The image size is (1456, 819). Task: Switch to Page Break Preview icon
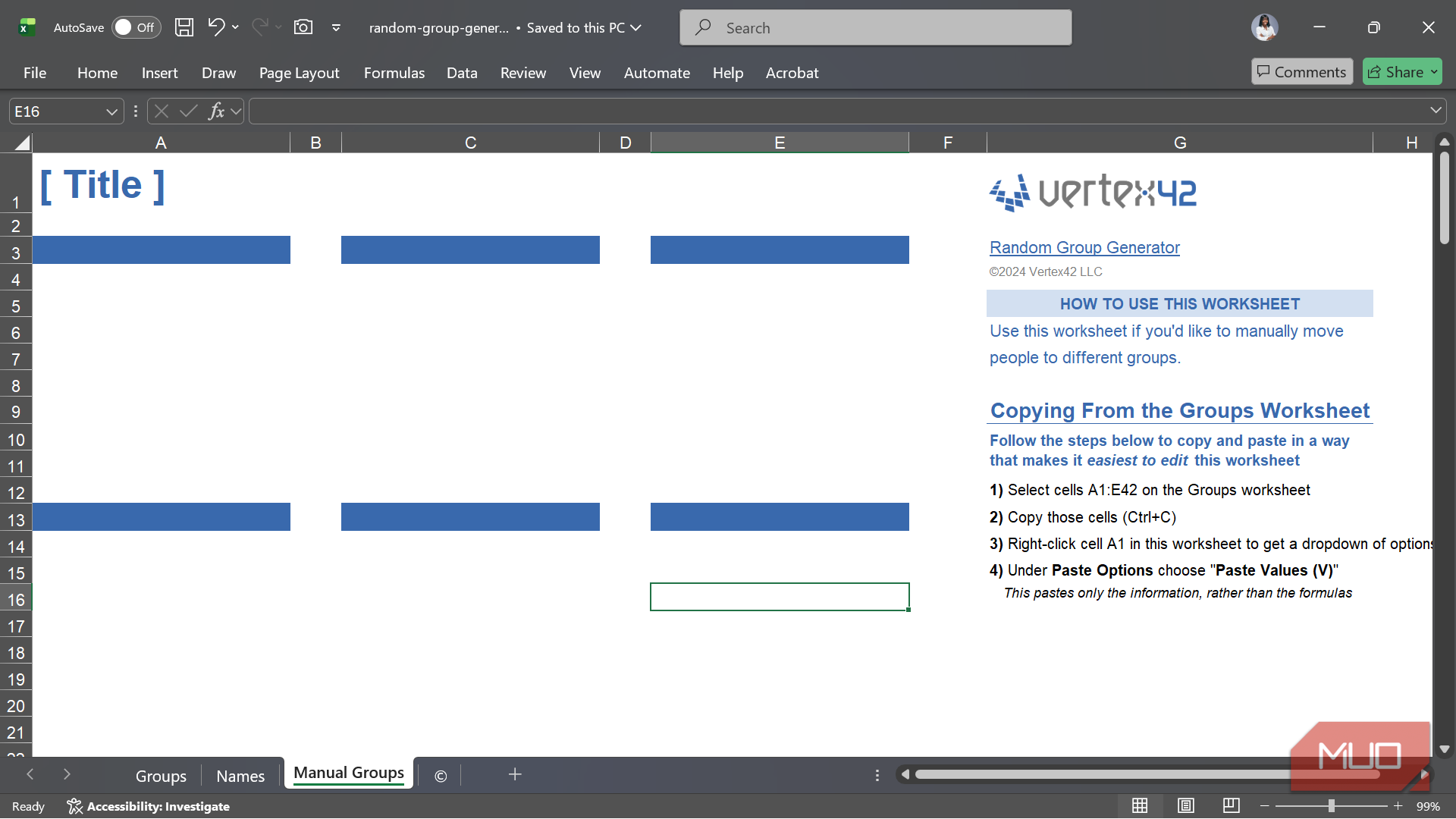pyautogui.click(x=1232, y=806)
